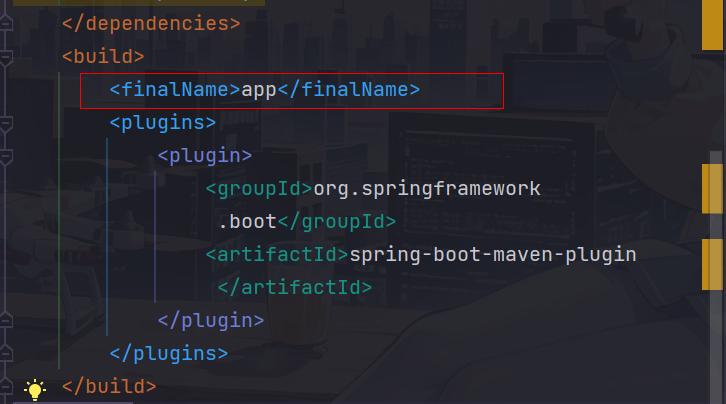Image resolution: width=726 pixels, height=404 pixels.
Task: Click the lightbulb quick-fix icon
Action: click(x=35, y=390)
